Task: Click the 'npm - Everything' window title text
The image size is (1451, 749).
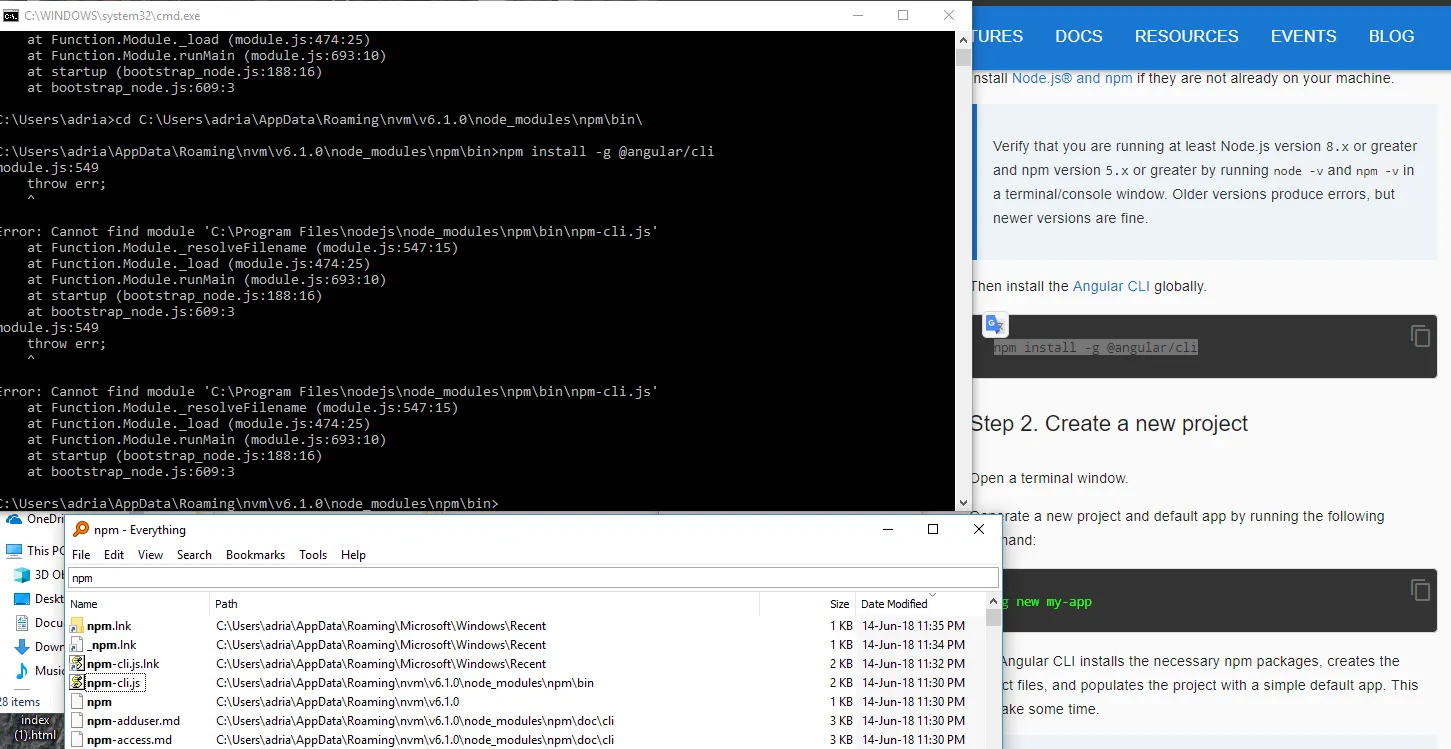Action: [140, 530]
